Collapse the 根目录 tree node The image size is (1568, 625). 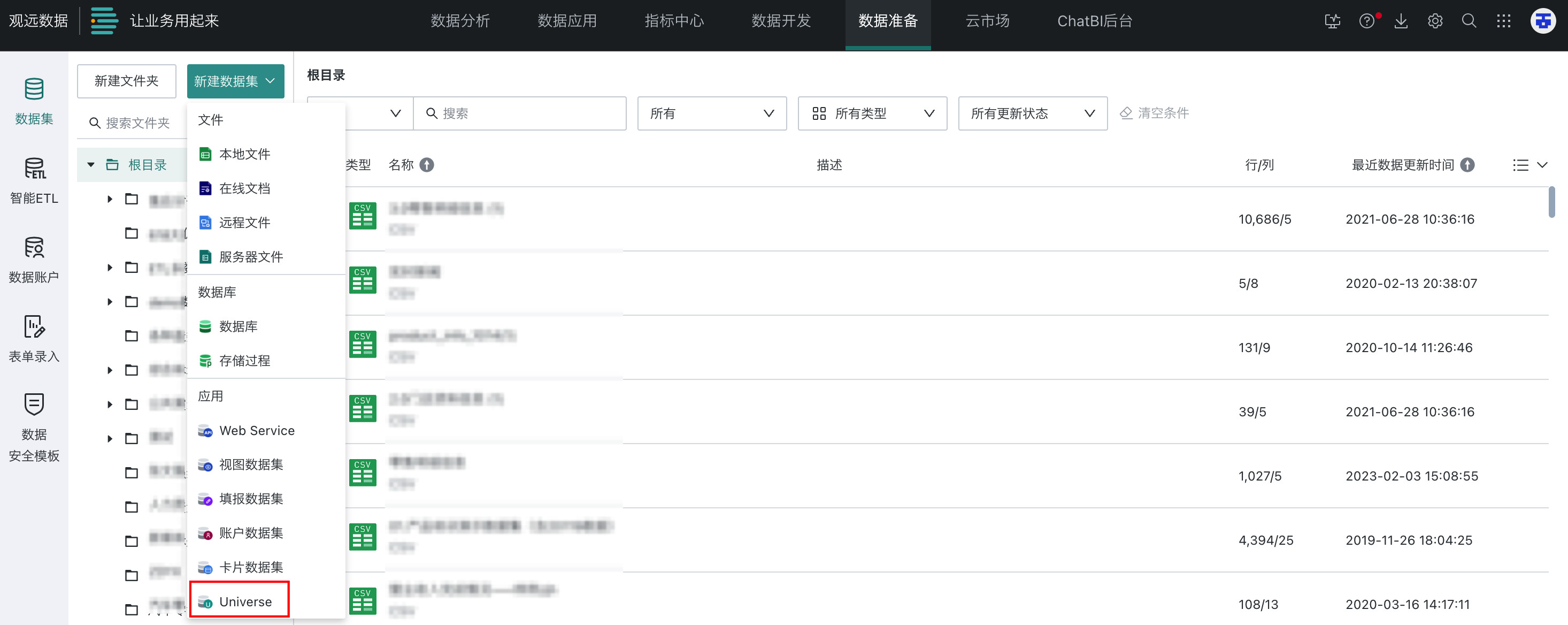tap(91, 165)
